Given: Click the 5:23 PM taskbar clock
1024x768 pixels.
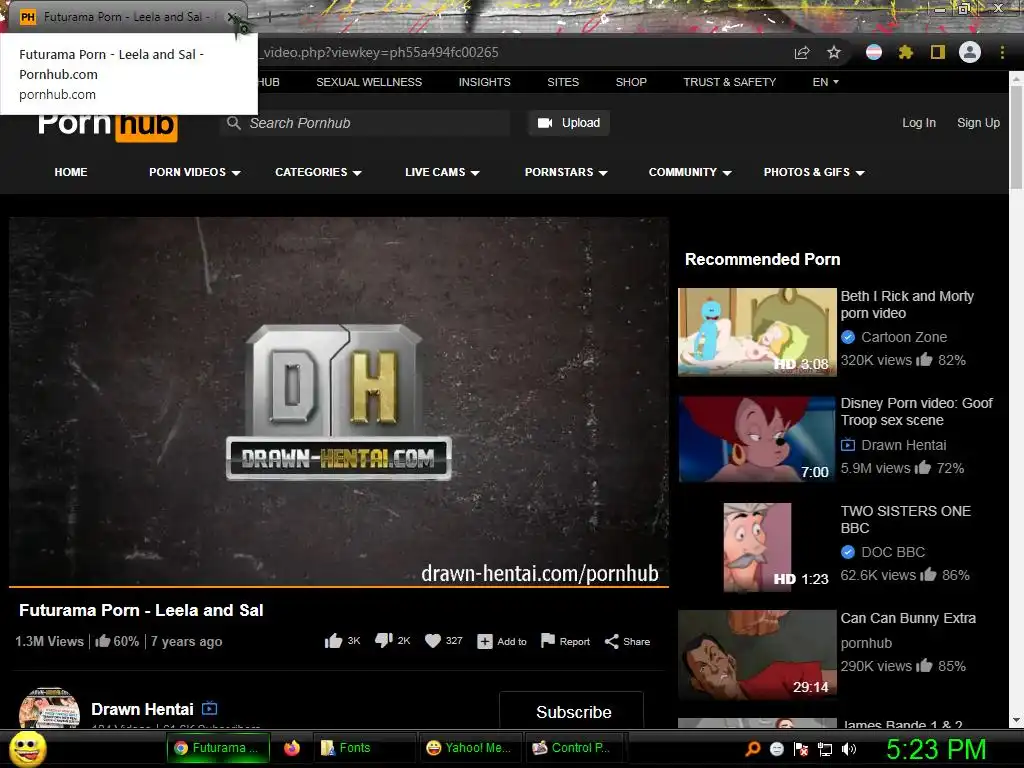Looking at the screenshot, I should point(936,749).
